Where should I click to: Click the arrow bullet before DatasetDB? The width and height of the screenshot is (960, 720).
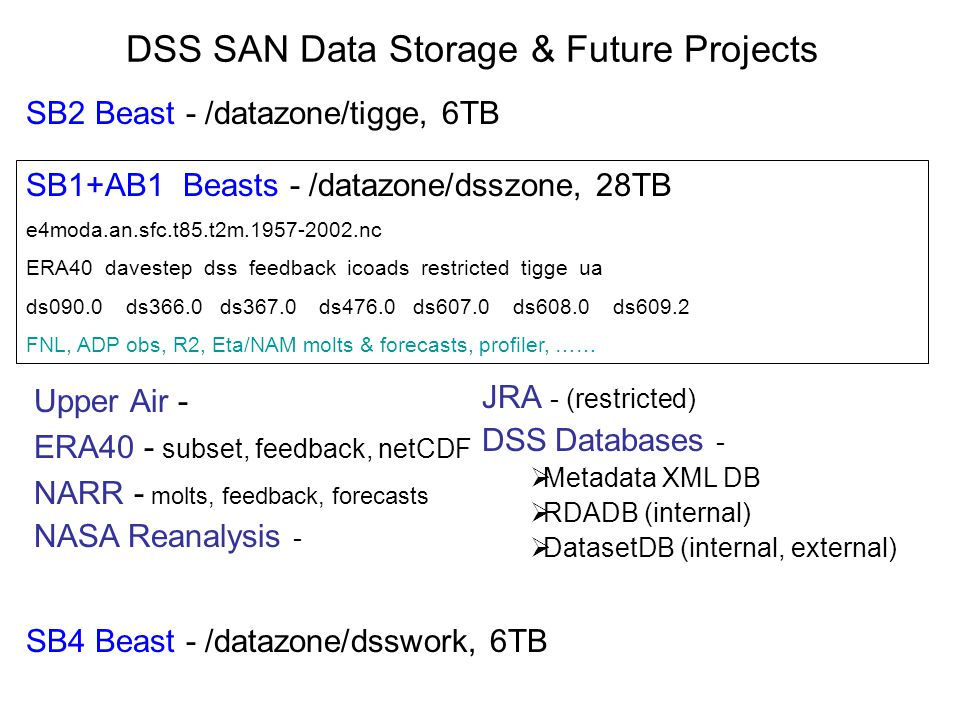[538, 548]
